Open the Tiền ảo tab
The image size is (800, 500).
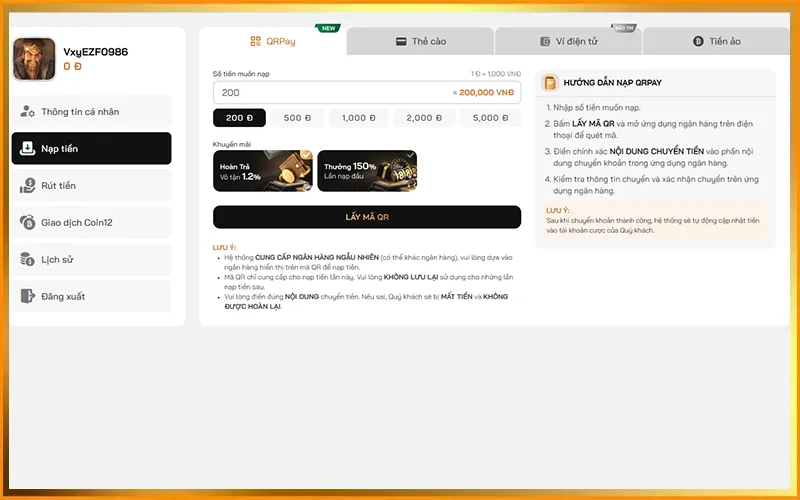click(x=716, y=41)
